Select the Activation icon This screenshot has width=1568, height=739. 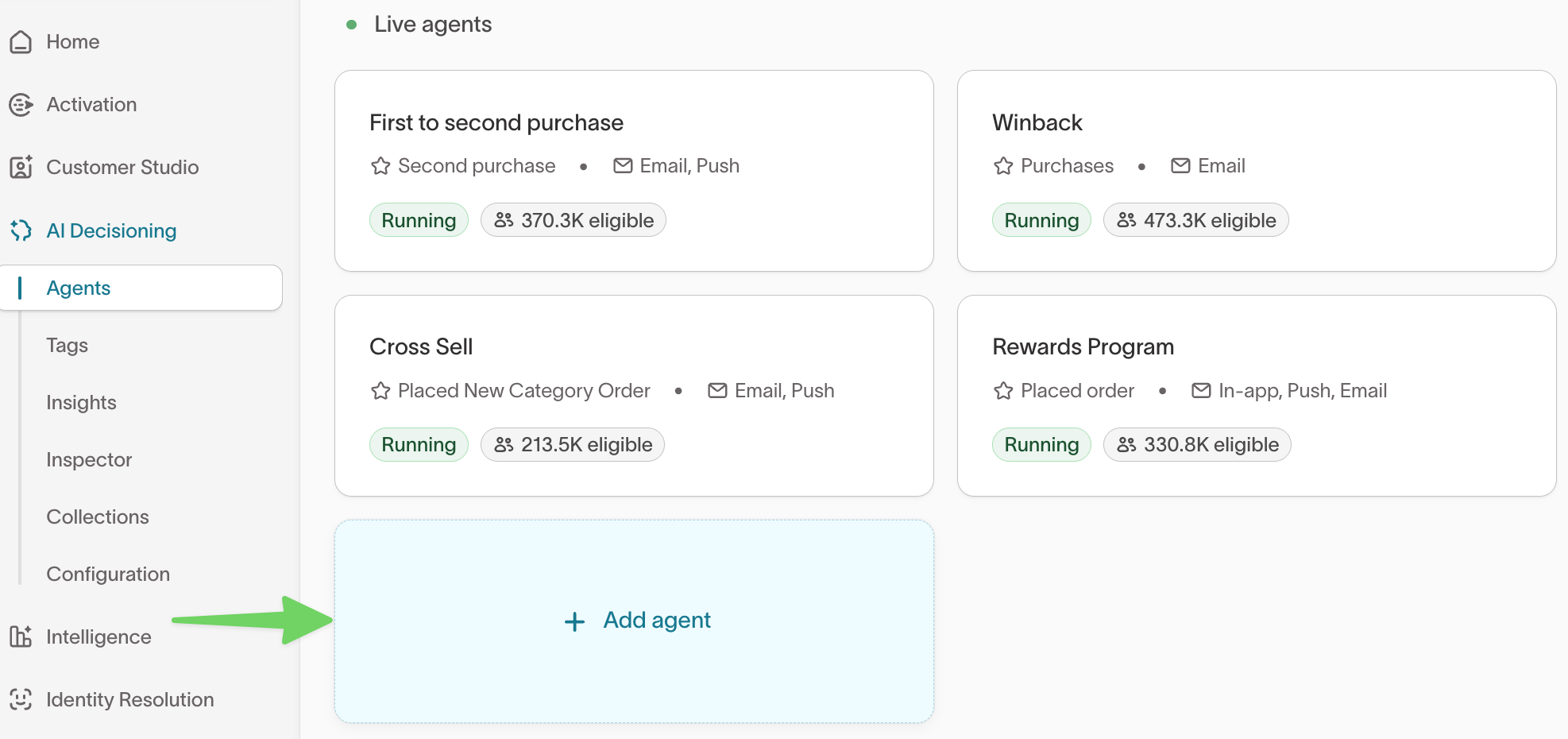20,104
